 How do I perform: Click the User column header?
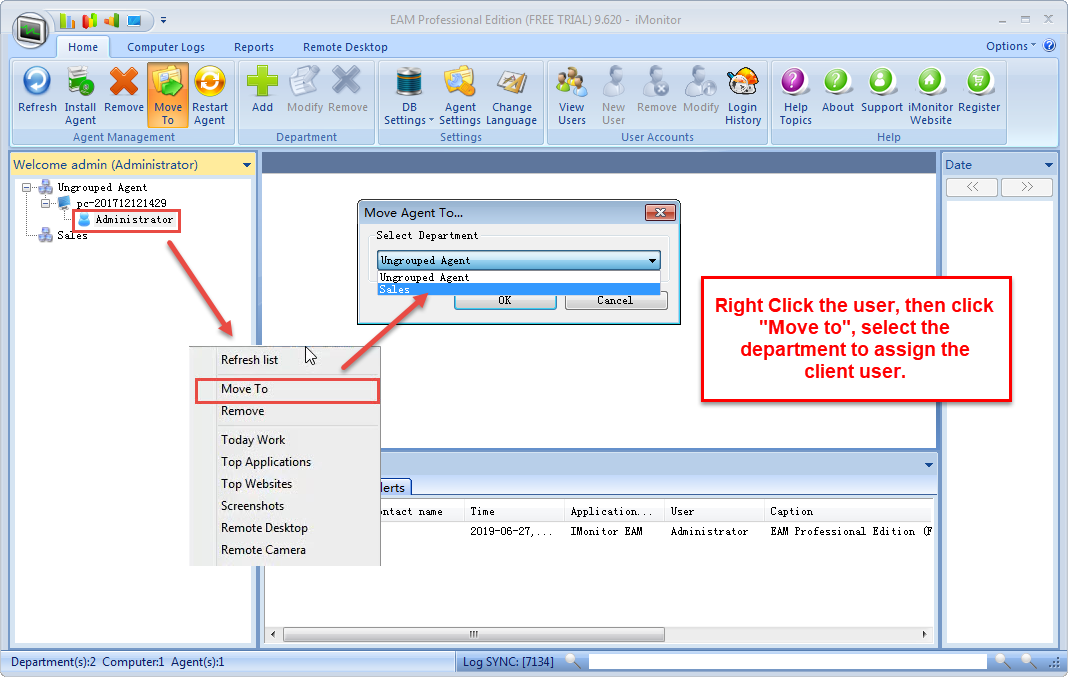click(x=714, y=511)
